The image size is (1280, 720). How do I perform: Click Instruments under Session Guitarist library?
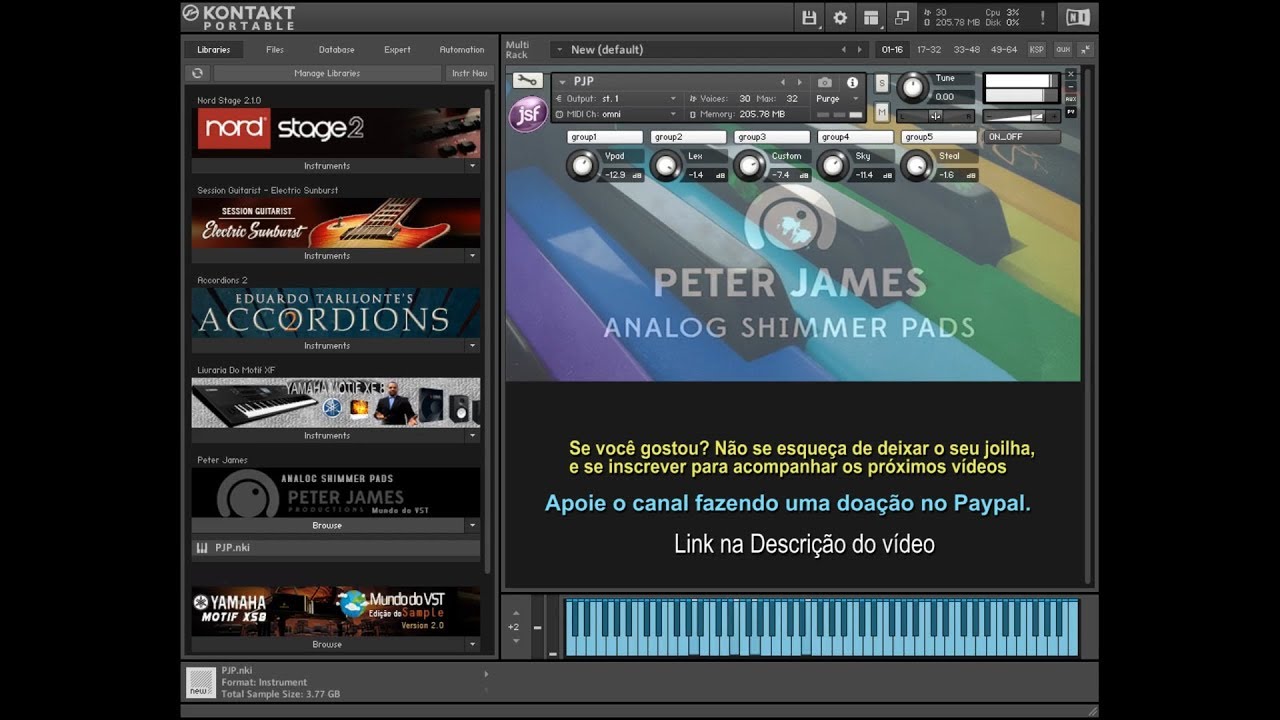pos(327,256)
